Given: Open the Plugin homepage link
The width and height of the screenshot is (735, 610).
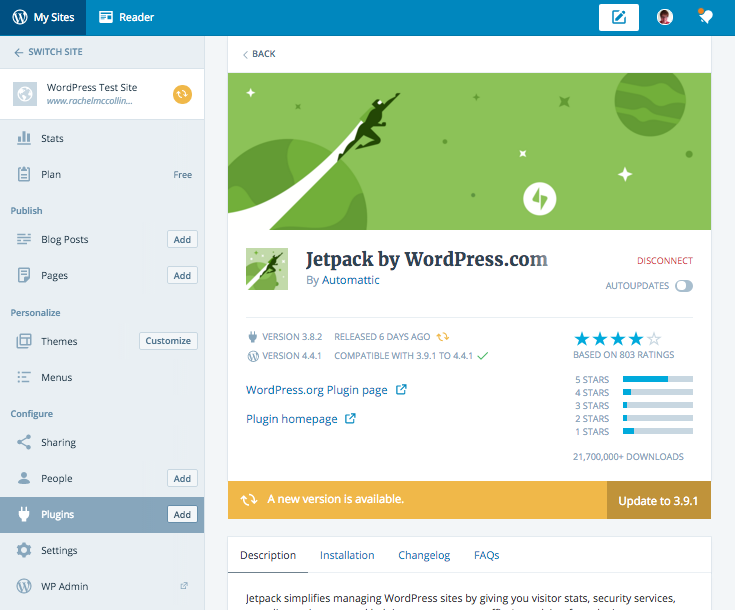Looking at the screenshot, I should [292, 419].
